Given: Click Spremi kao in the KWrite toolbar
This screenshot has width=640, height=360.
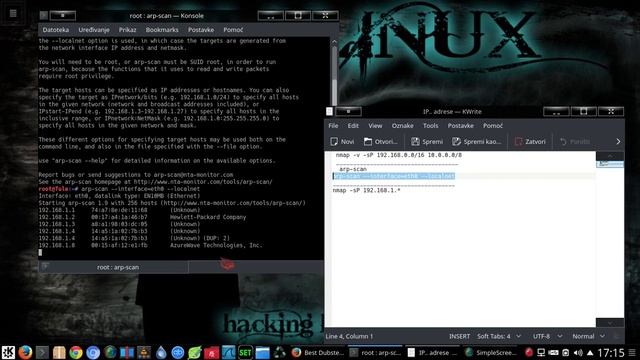Looking at the screenshot, I should [x=476, y=142].
